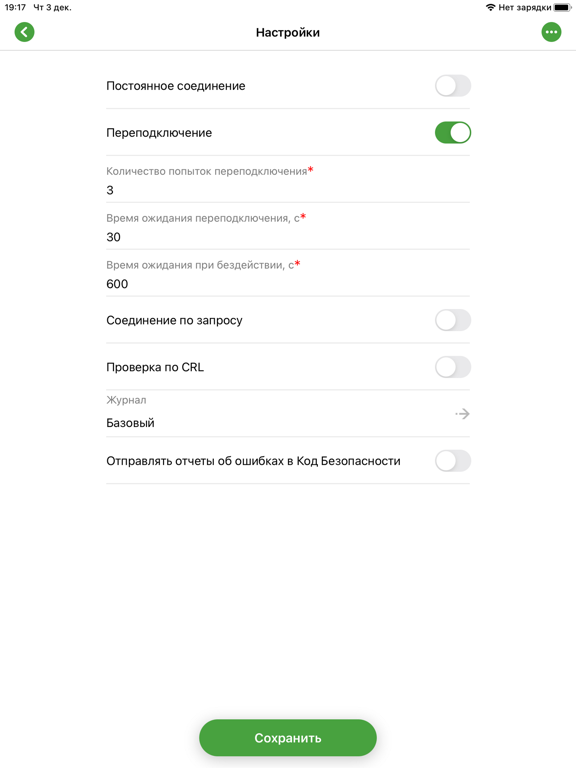Turn on Соединение по запросу
The height and width of the screenshot is (768, 576).
[453, 320]
